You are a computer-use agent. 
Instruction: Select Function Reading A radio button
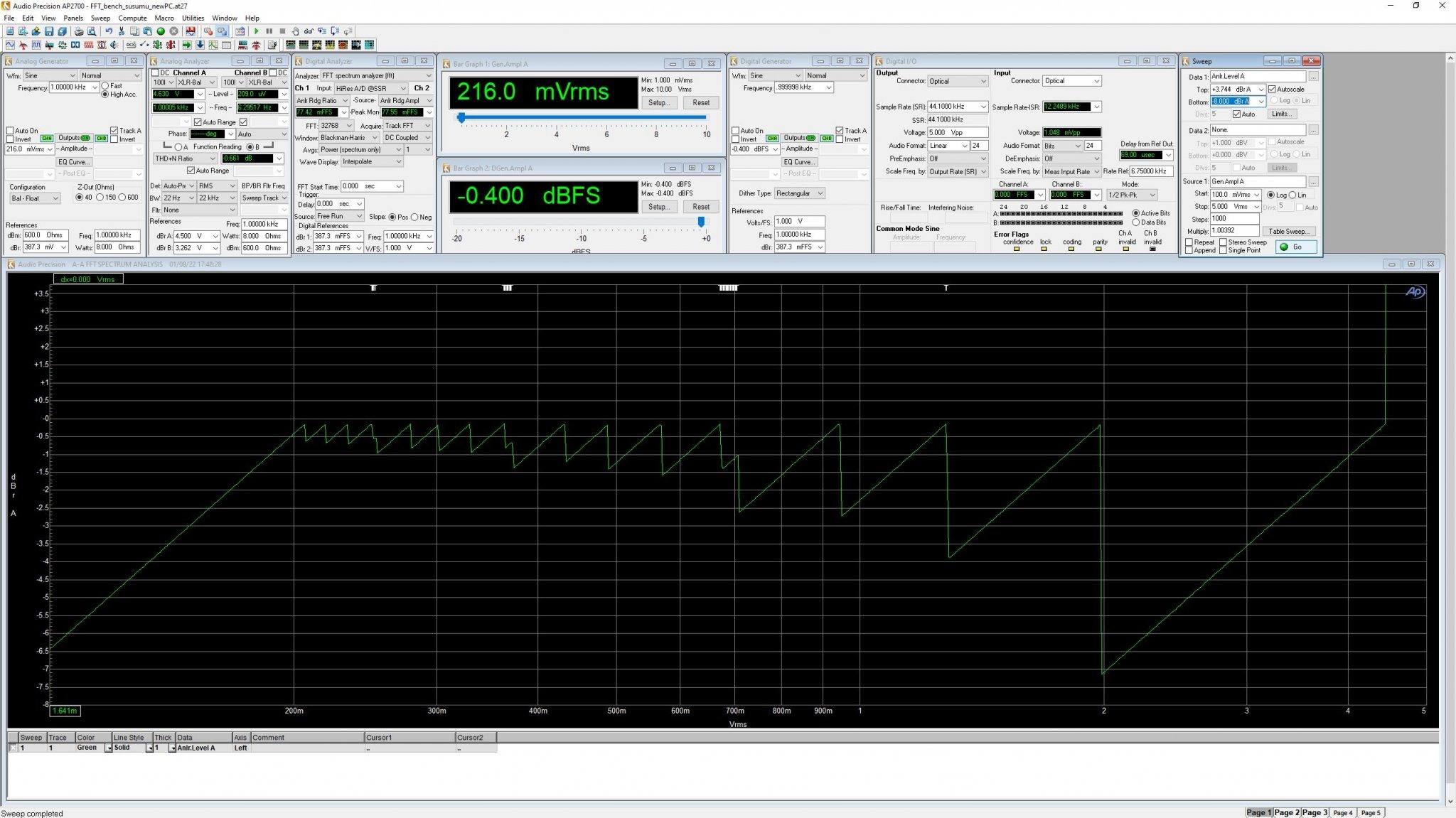click(x=178, y=147)
